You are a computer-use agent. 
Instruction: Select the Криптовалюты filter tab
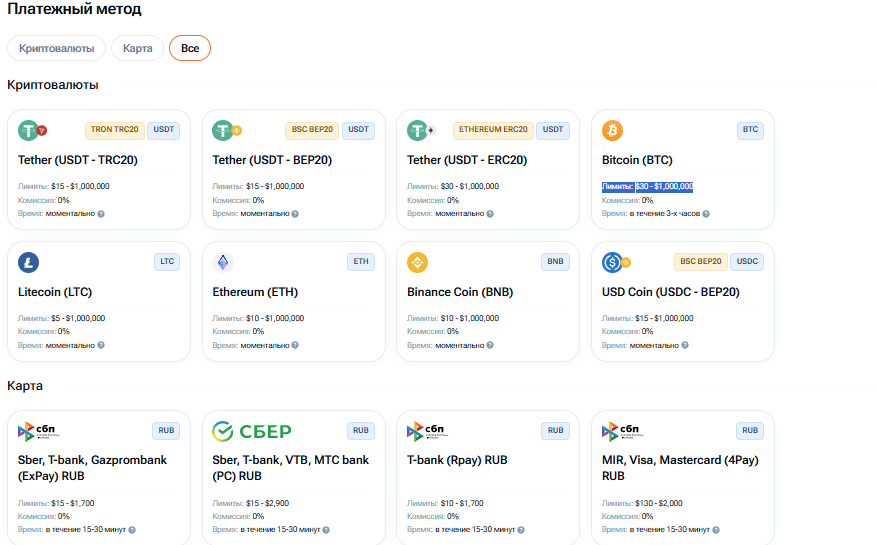[56, 48]
